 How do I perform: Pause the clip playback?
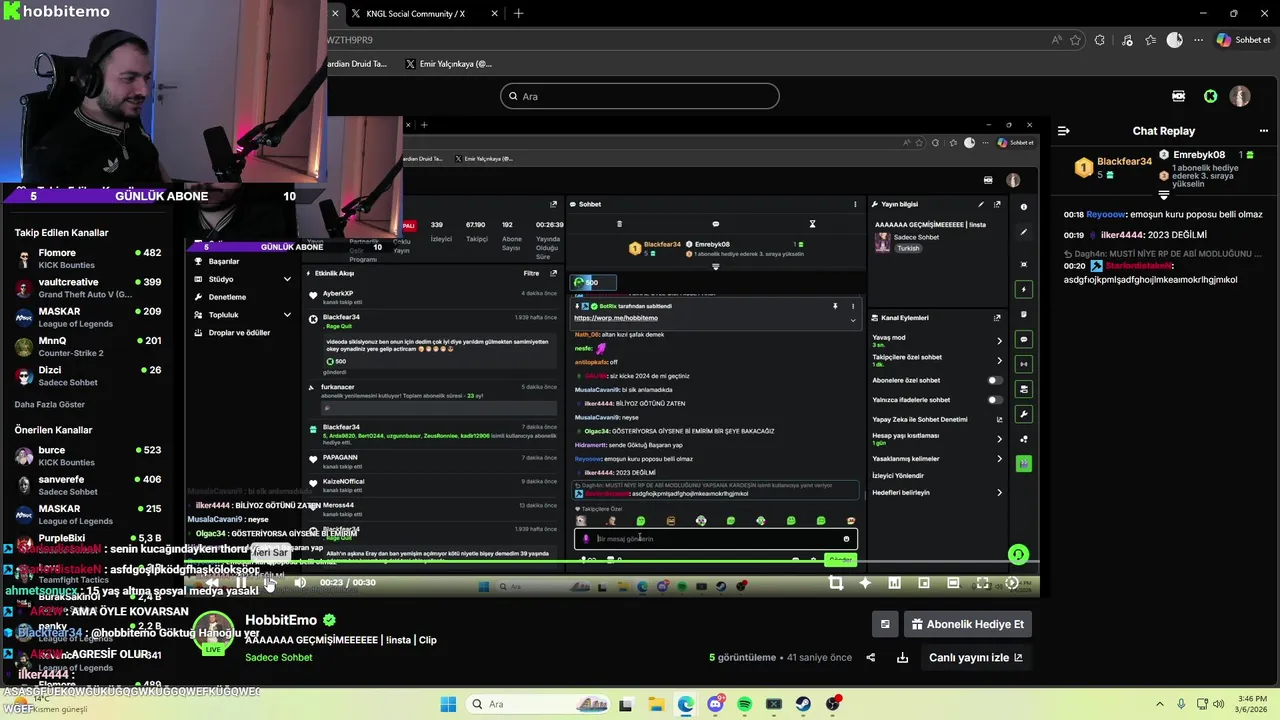[241, 583]
